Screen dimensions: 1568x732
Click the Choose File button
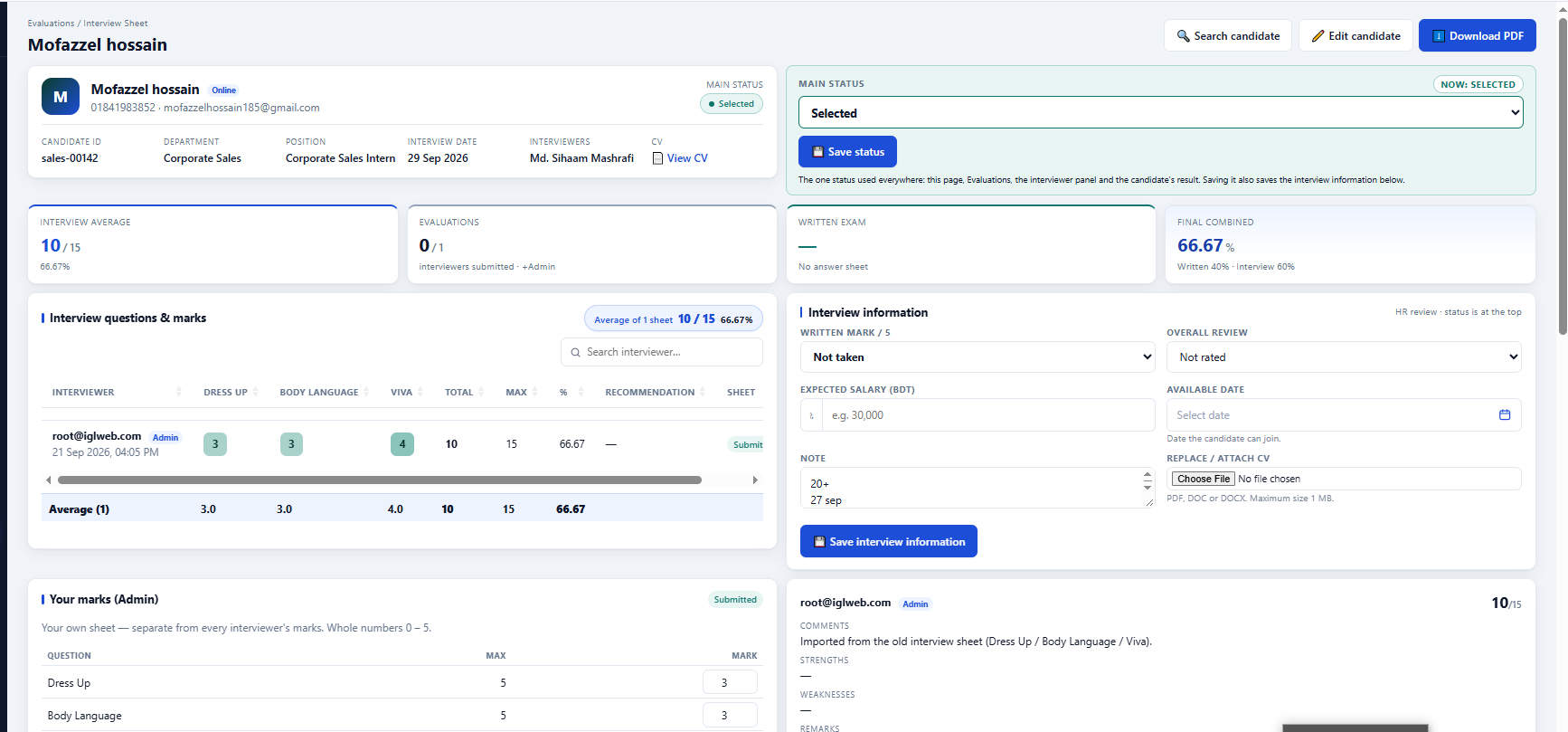point(1203,479)
